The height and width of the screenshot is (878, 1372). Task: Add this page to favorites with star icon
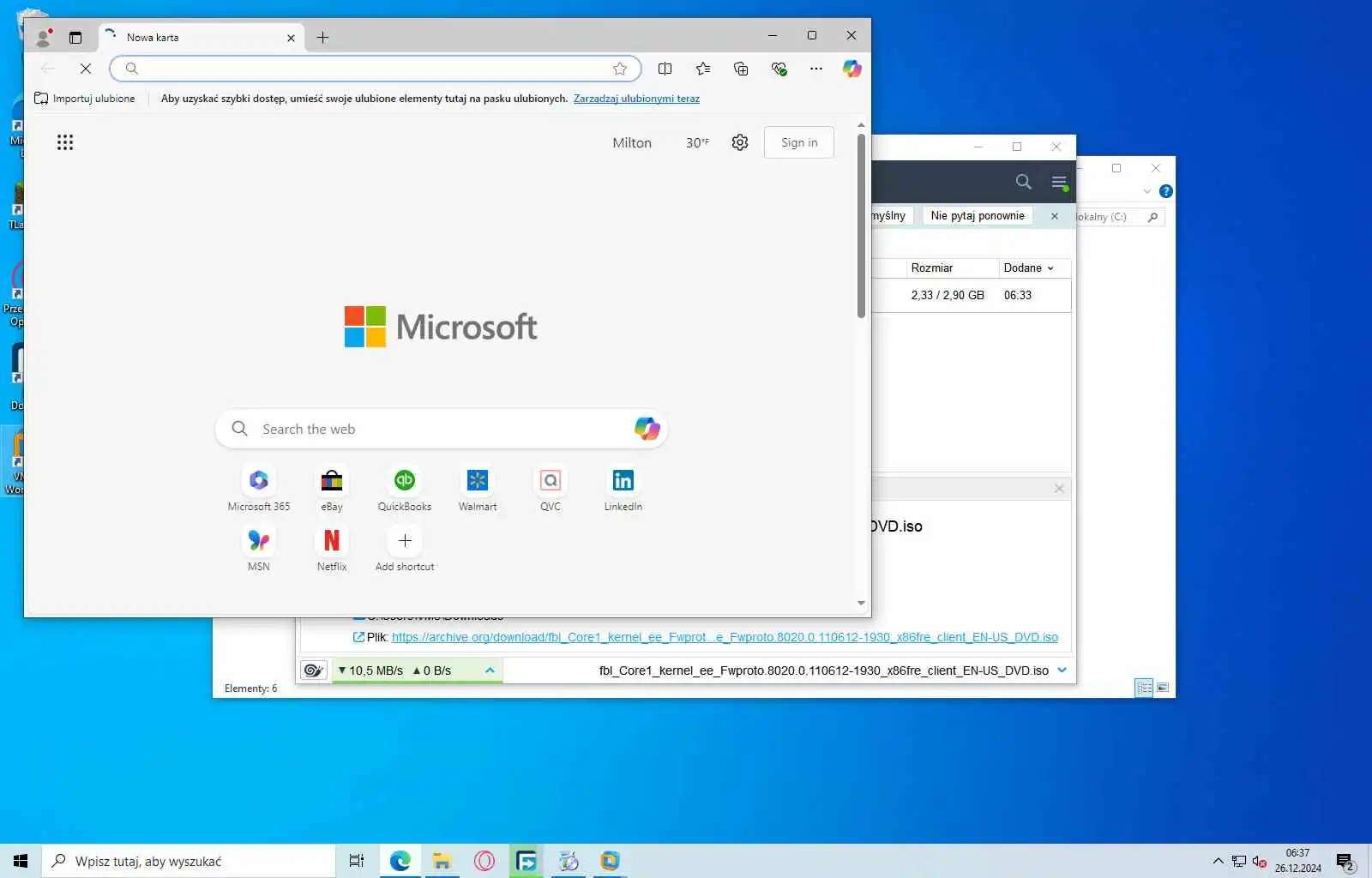620,69
